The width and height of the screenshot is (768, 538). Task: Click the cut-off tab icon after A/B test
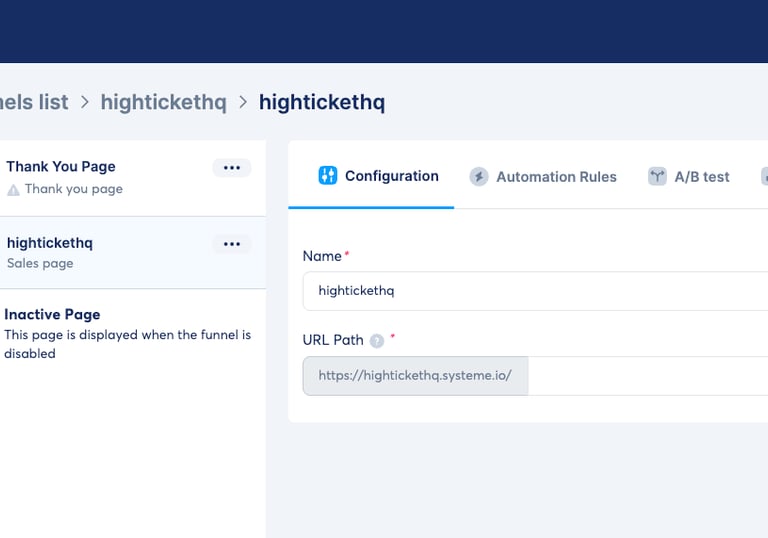pos(764,177)
